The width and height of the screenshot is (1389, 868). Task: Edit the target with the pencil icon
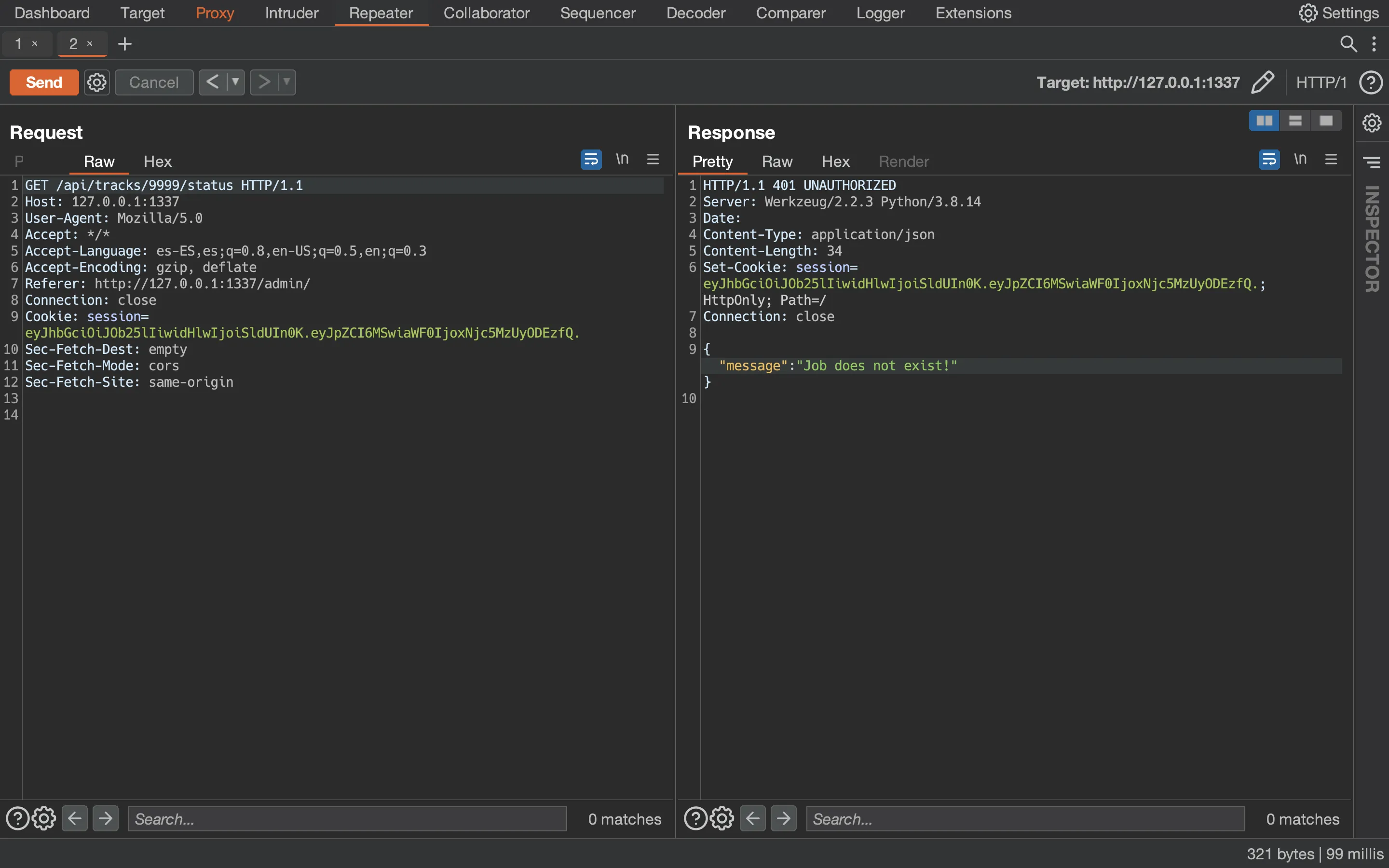coord(1263,82)
